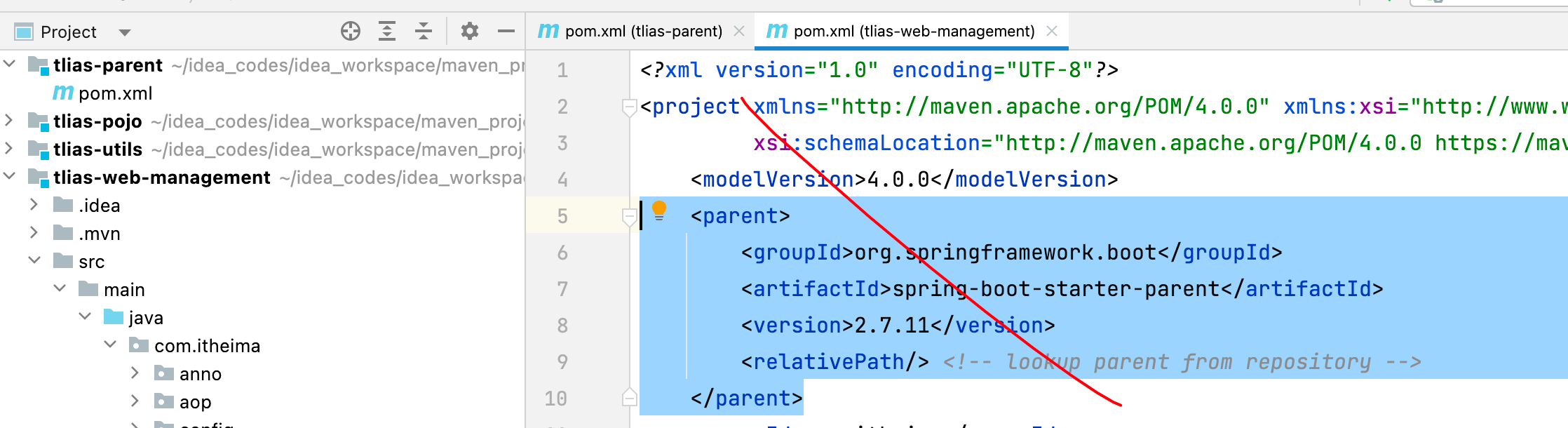This screenshot has height=428, width=1568.
Task: Collapse the tlias-web-management module node
Action: click(9, 176)
